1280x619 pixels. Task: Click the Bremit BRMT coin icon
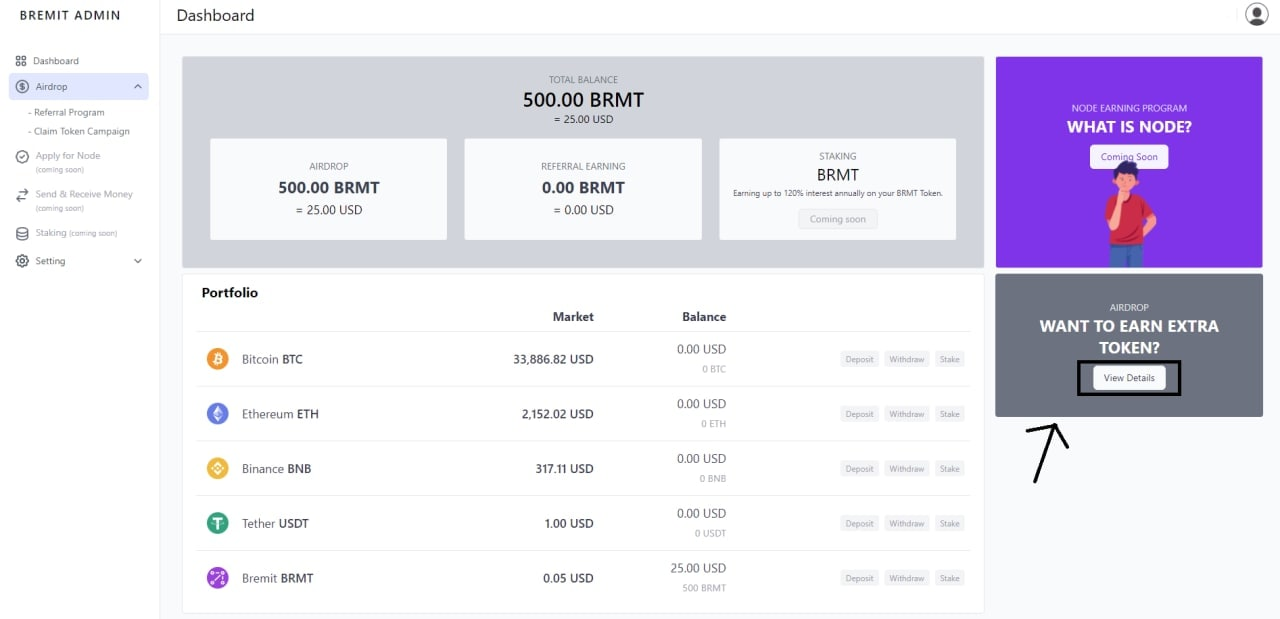pyautogui.click(x=217, y=578)
